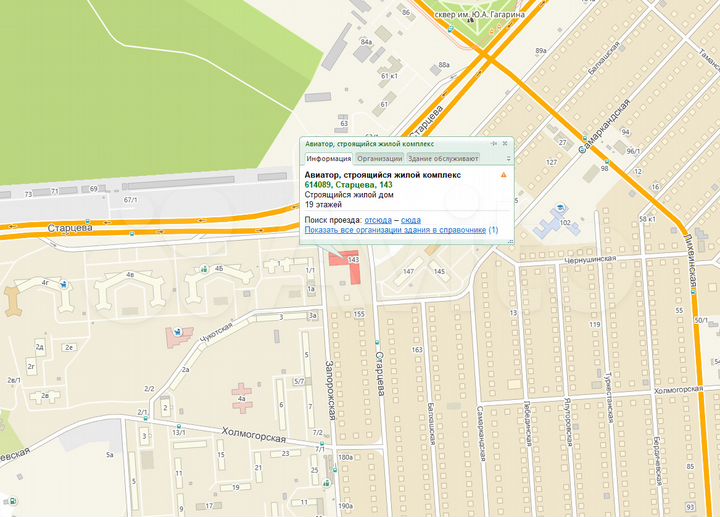The image size is (720, 517).
Task: Click the 614089 postal code link
Action: 317,184
